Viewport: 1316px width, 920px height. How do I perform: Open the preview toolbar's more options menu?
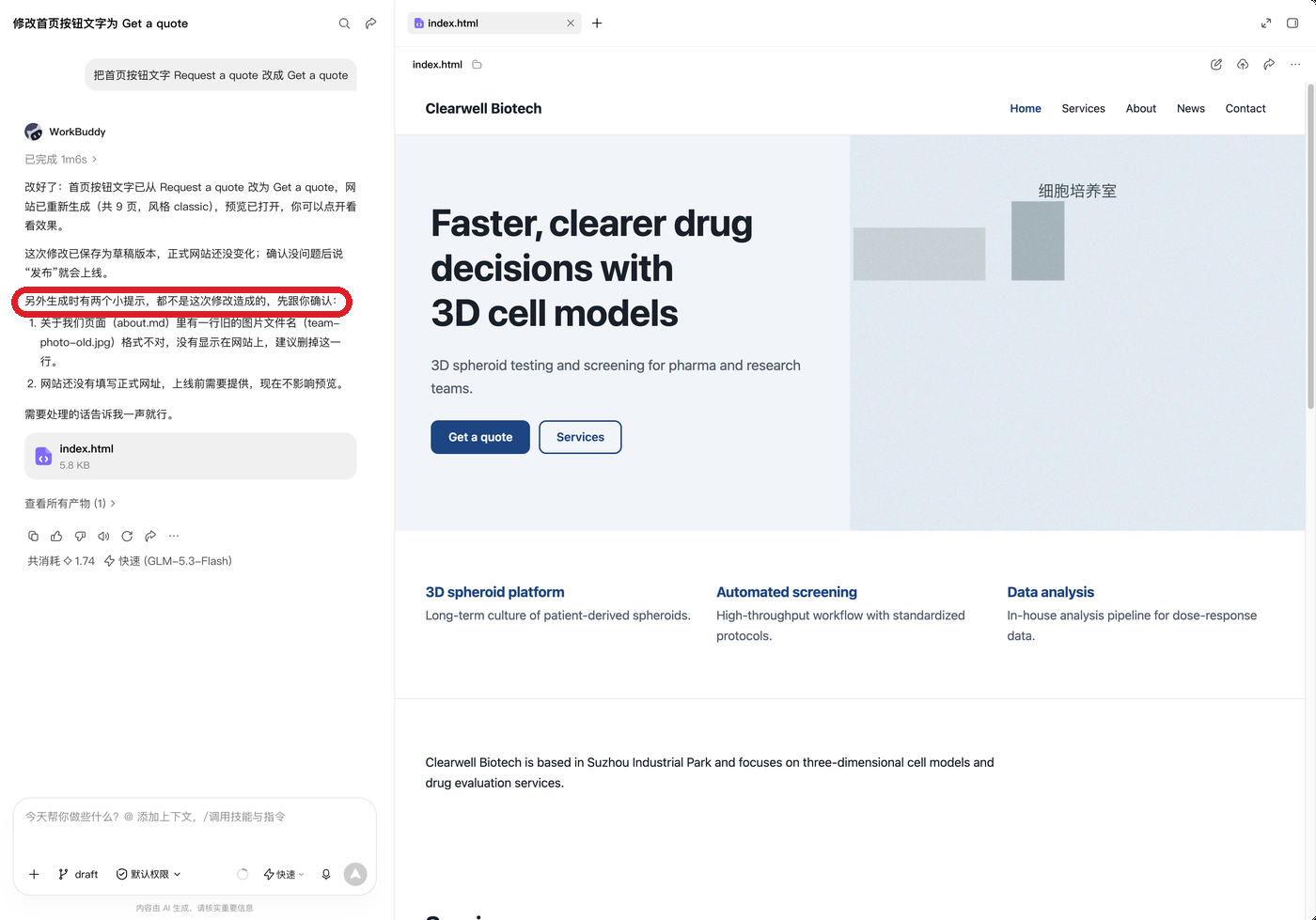pyautogui.click(x=1295, y=64)
